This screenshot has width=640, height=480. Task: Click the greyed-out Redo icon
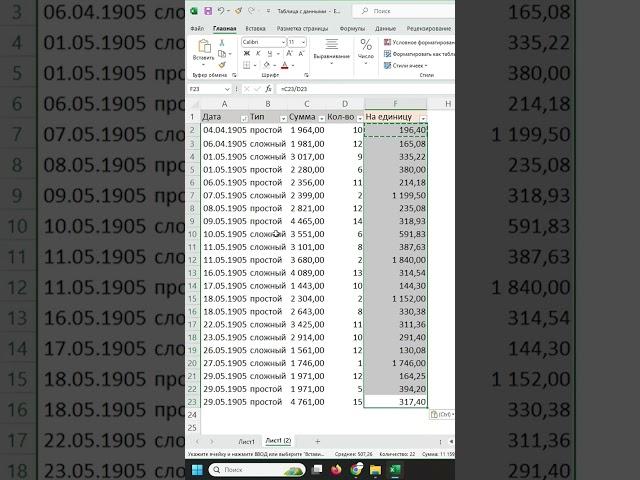coord(251,11)
